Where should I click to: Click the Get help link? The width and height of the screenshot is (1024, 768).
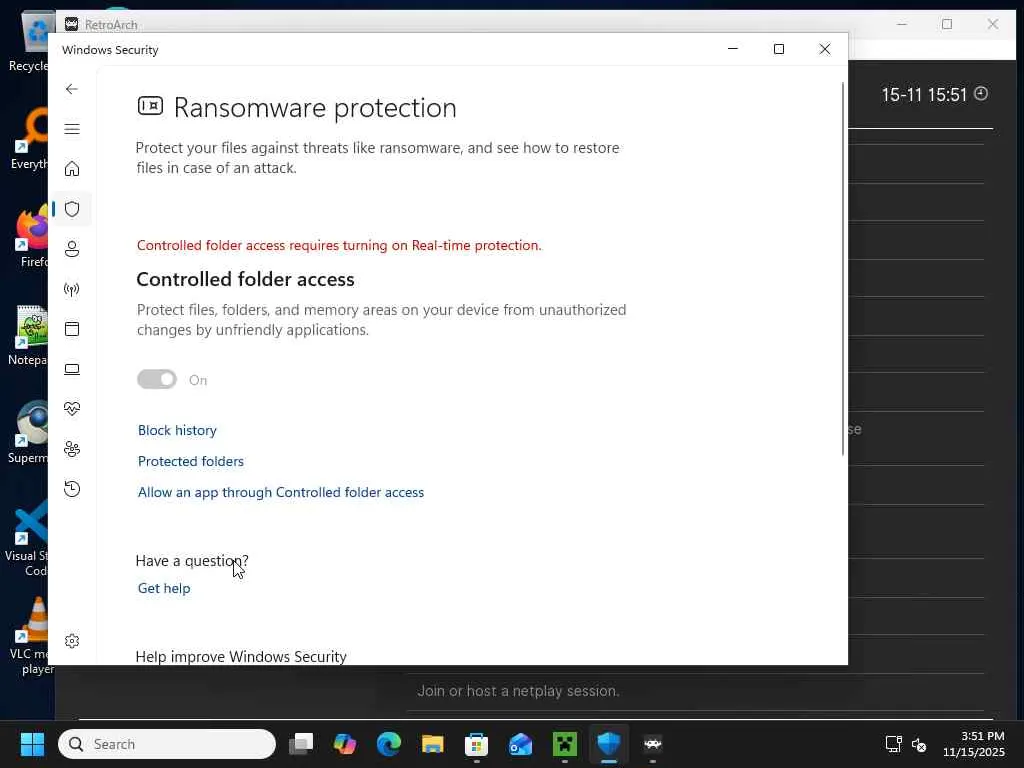(x=164, y=588)
